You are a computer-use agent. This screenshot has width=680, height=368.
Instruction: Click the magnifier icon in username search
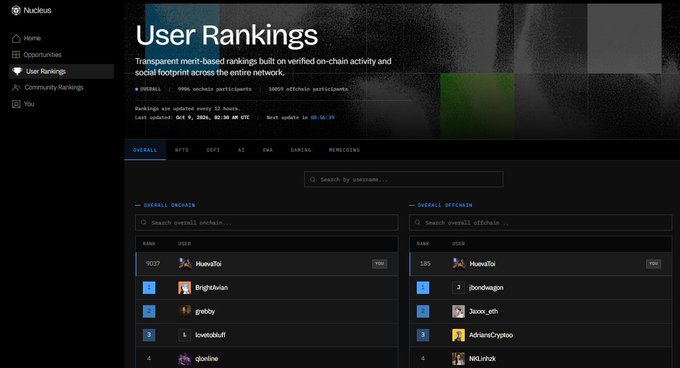313,179
